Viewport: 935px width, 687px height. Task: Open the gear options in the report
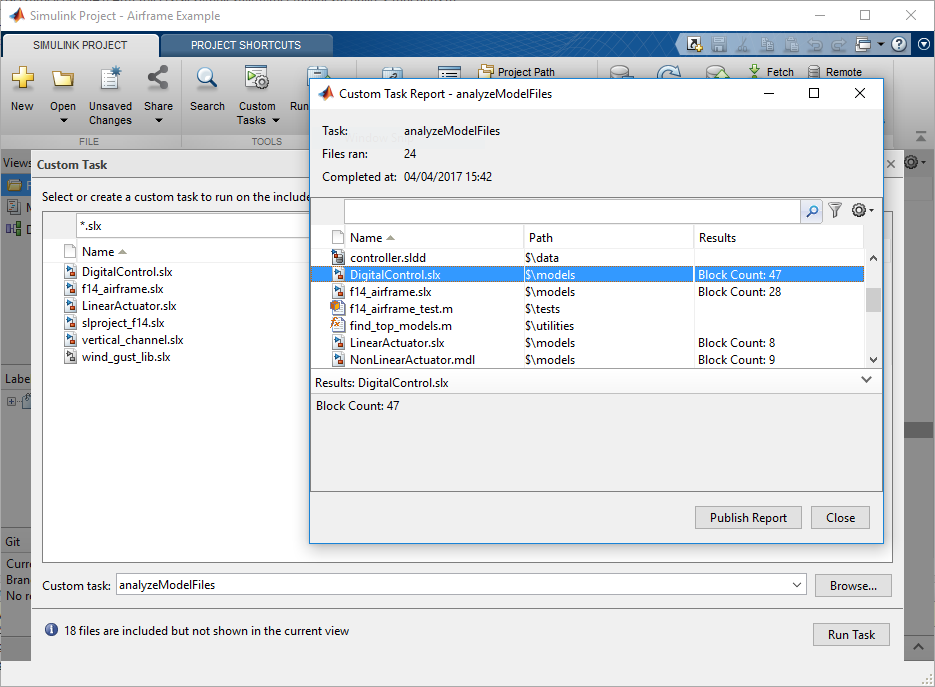(862, 210)
